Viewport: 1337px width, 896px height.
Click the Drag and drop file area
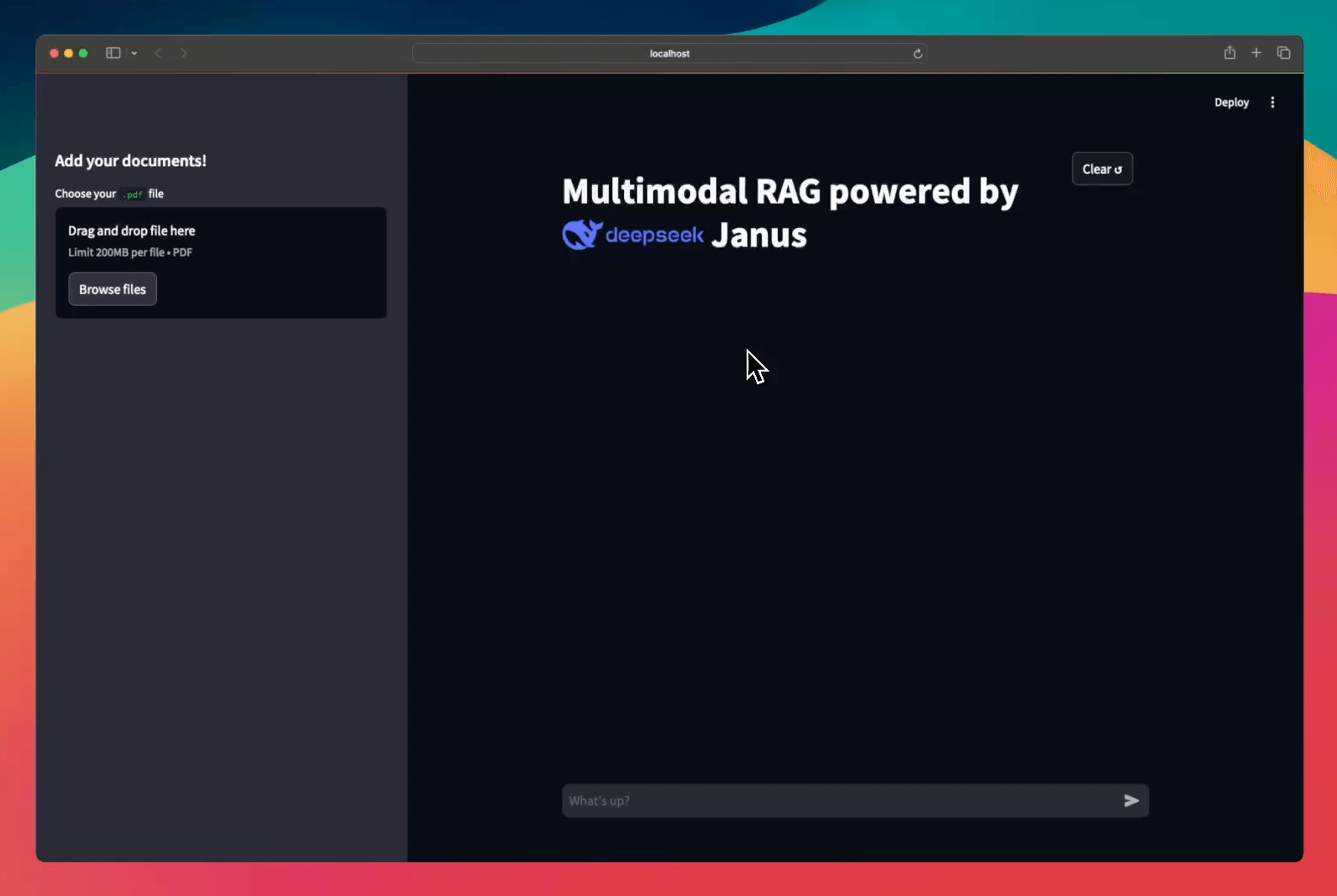220,263
